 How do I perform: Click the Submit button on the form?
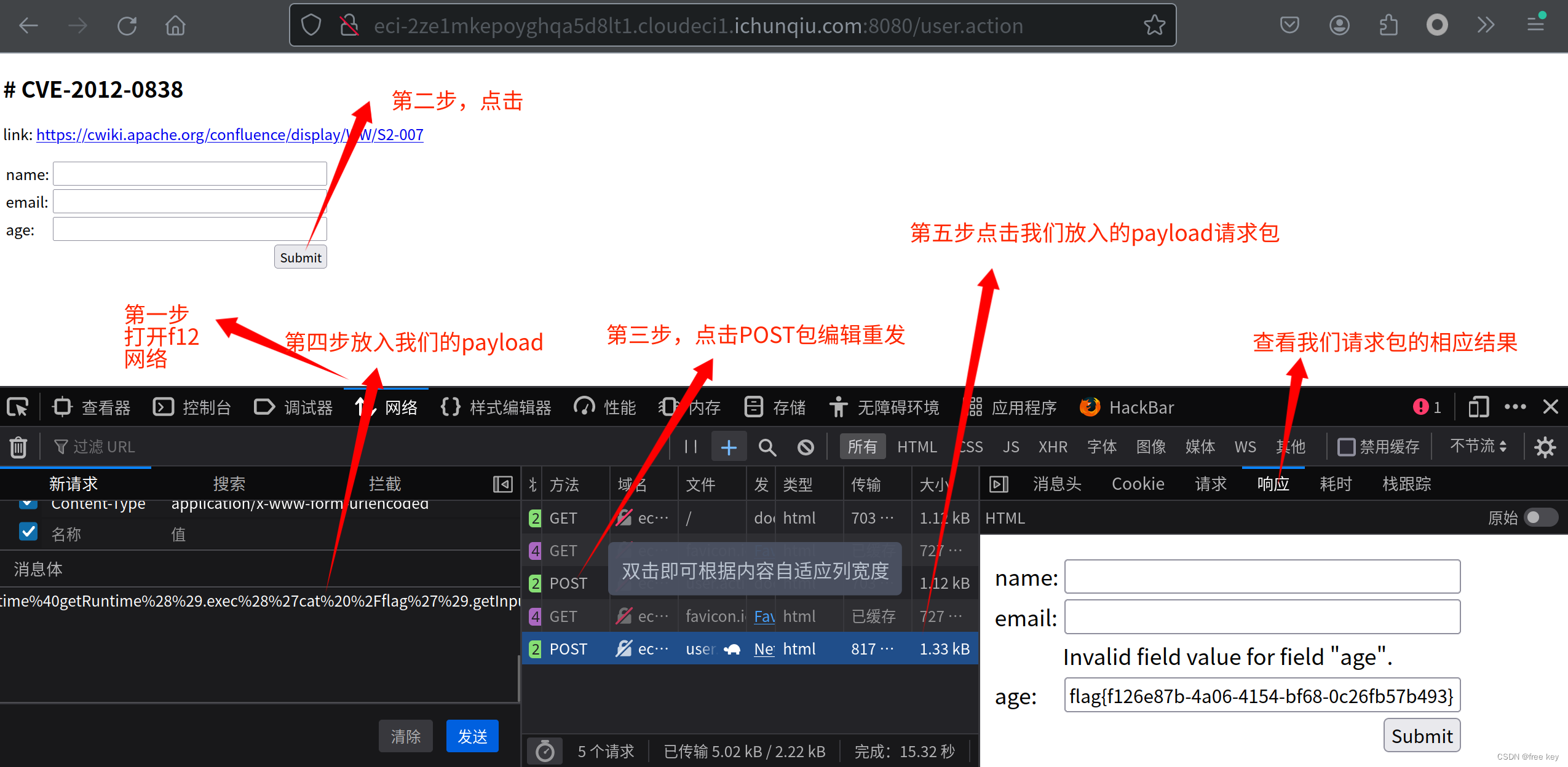click(x=300, y=257)
